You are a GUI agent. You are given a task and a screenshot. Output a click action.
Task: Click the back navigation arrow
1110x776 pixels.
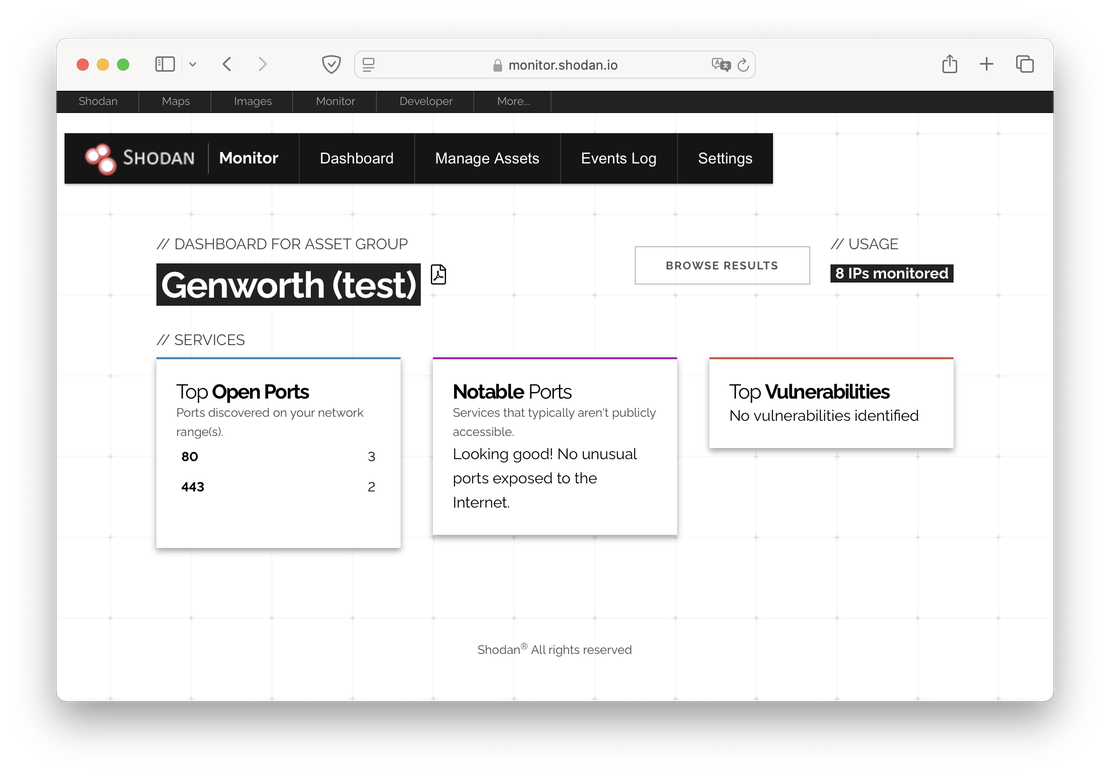[x=226, y=63]
